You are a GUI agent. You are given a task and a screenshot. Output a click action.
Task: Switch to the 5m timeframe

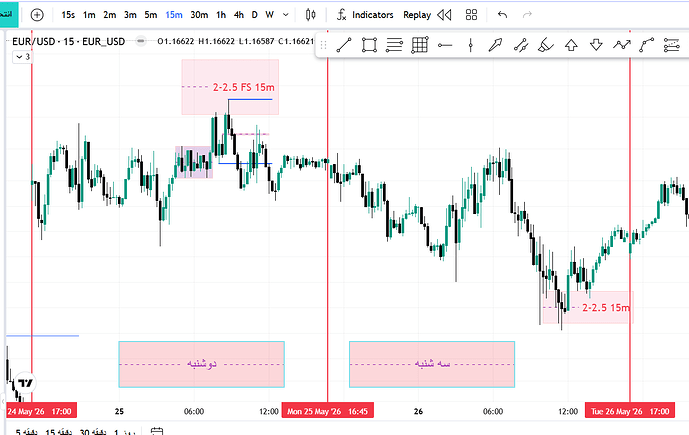click(151, 15)
